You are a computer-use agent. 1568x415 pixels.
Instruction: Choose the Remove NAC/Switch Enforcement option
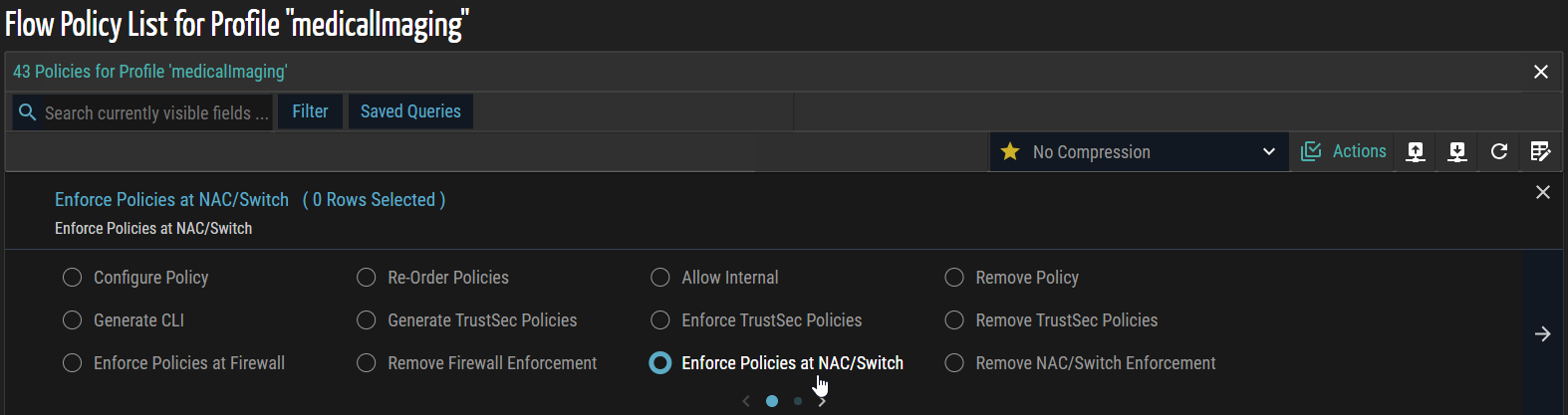coord(954,363)
